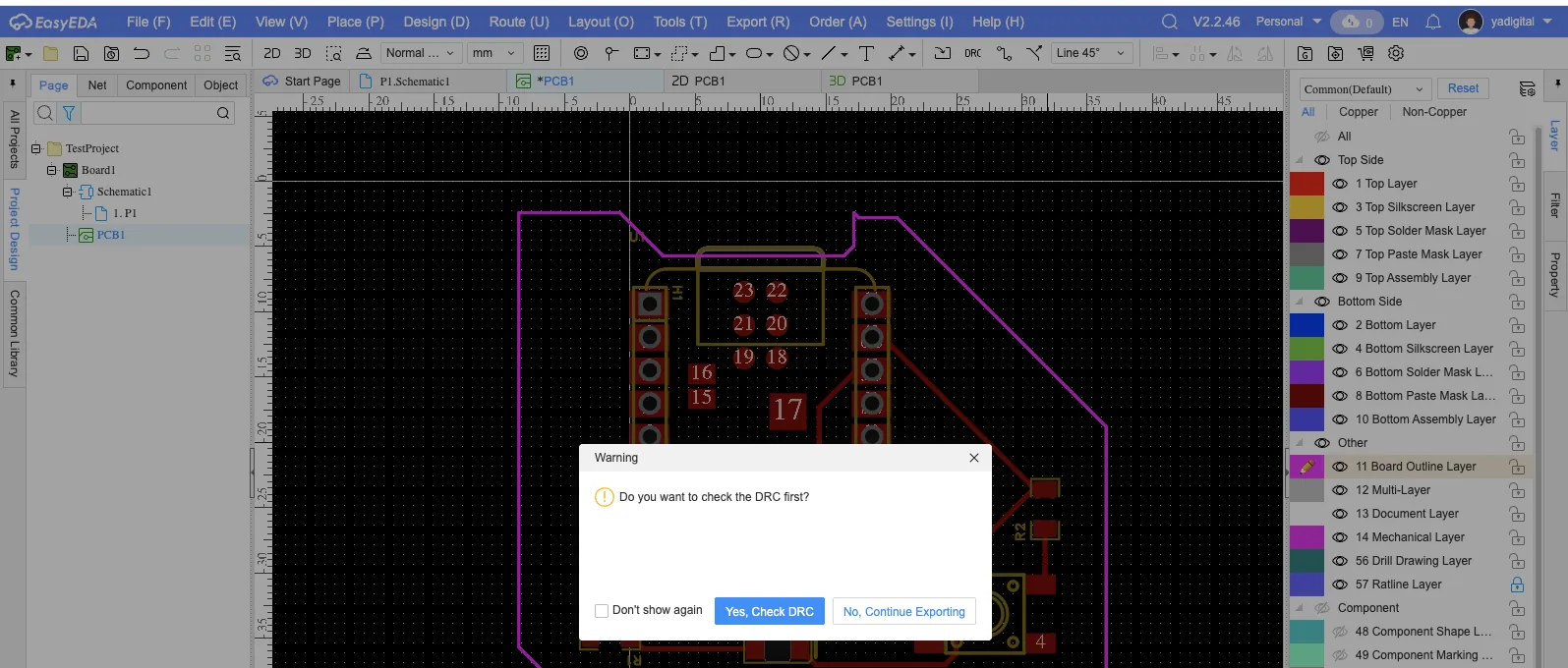Hide the 5 Top Solder Mask Layer

pos(1340,231)
